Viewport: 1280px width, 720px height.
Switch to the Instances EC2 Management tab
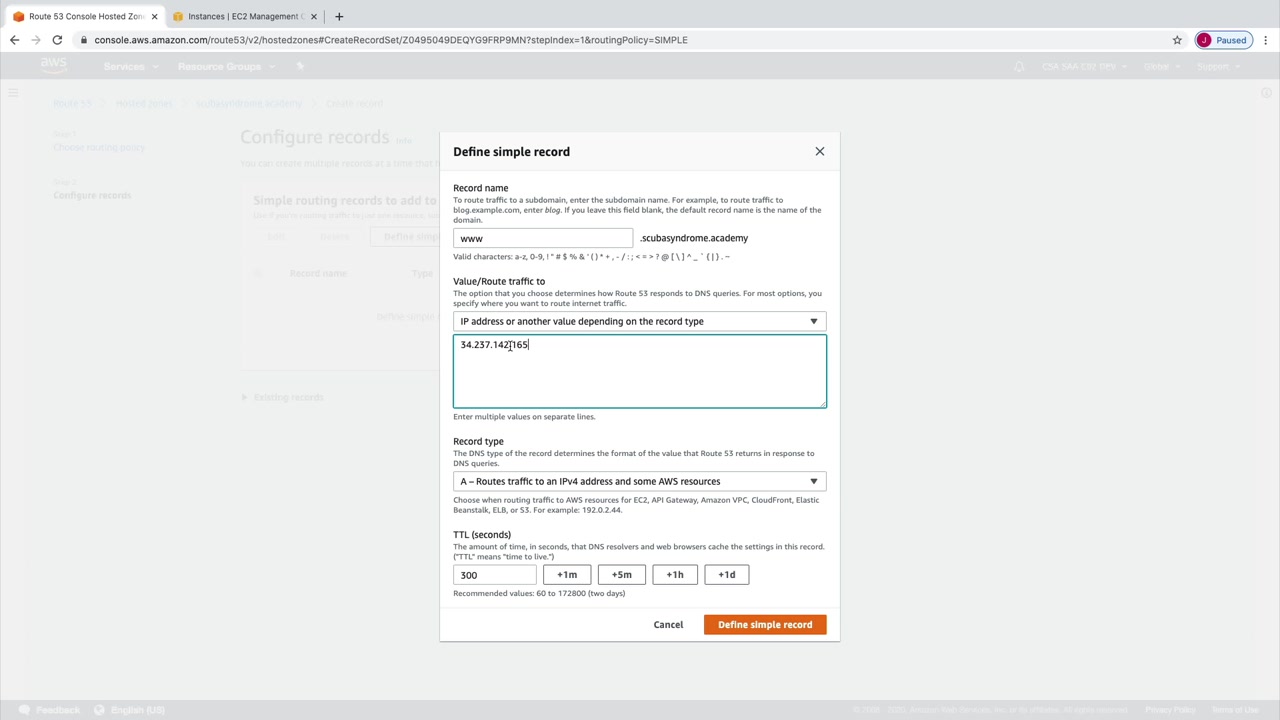pyautogui.click(x=244, y=16)
